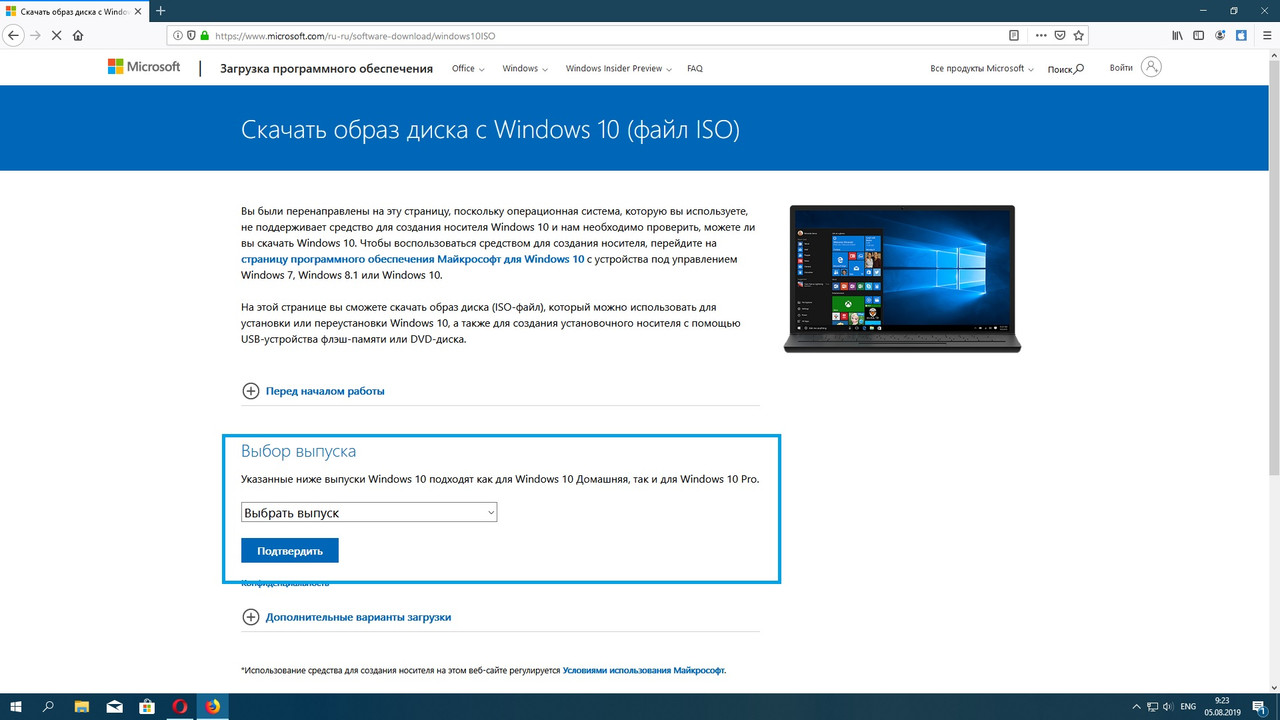Save page to Pocket icon
The image size is (1280, 720).
tap(1060, 35)
